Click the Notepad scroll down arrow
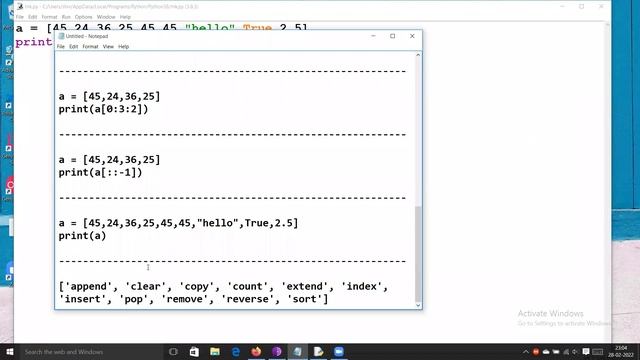 coord(418,305)
